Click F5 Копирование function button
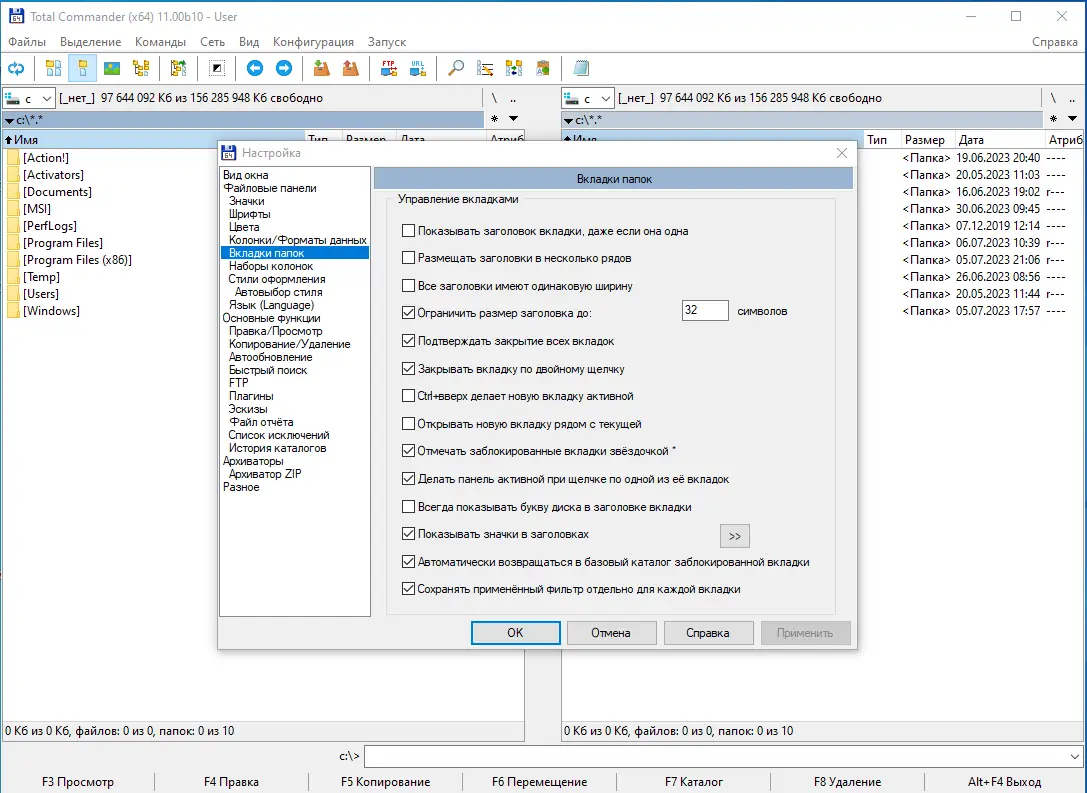The width and height of the screenshot is (1087, 793). point(385,782)
